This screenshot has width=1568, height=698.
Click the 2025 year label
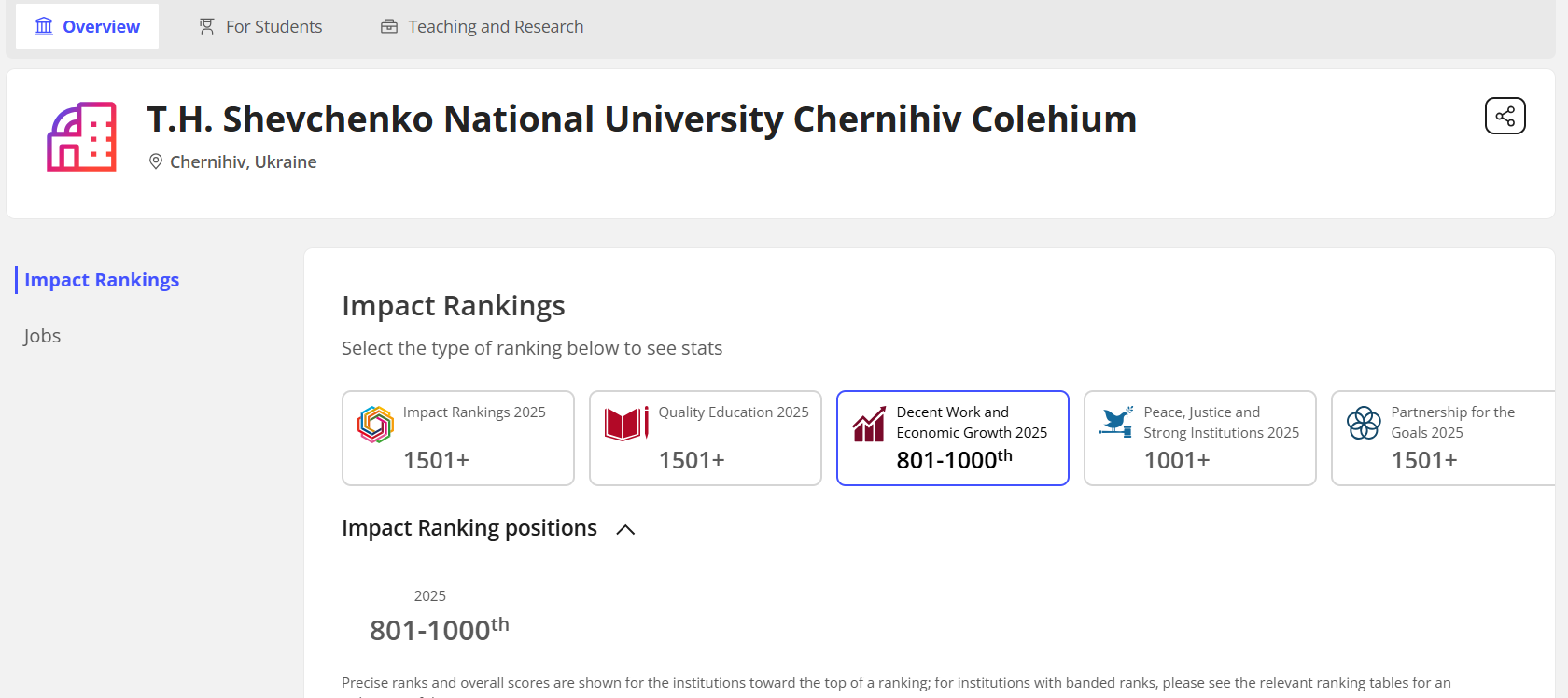coord(430,595)
